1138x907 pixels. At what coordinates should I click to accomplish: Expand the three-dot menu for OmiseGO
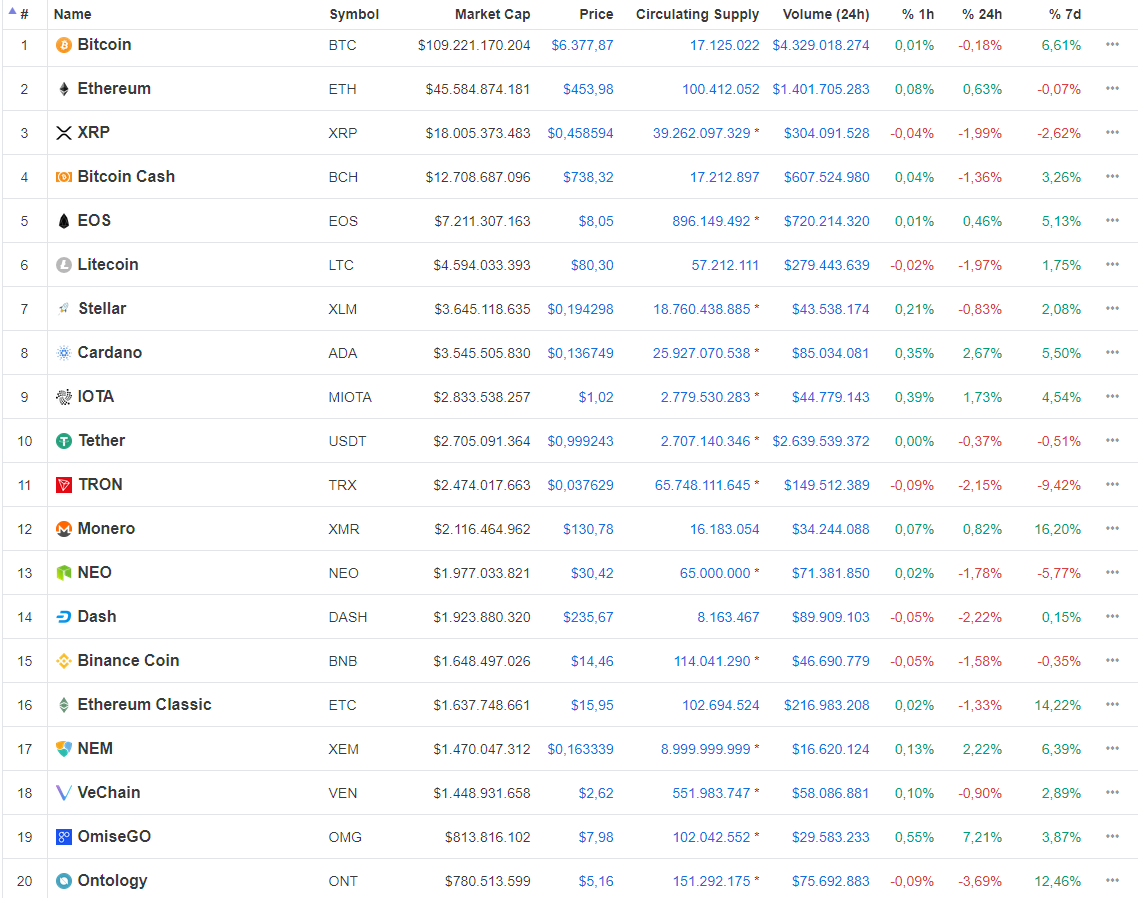(x=1112, y=837)
